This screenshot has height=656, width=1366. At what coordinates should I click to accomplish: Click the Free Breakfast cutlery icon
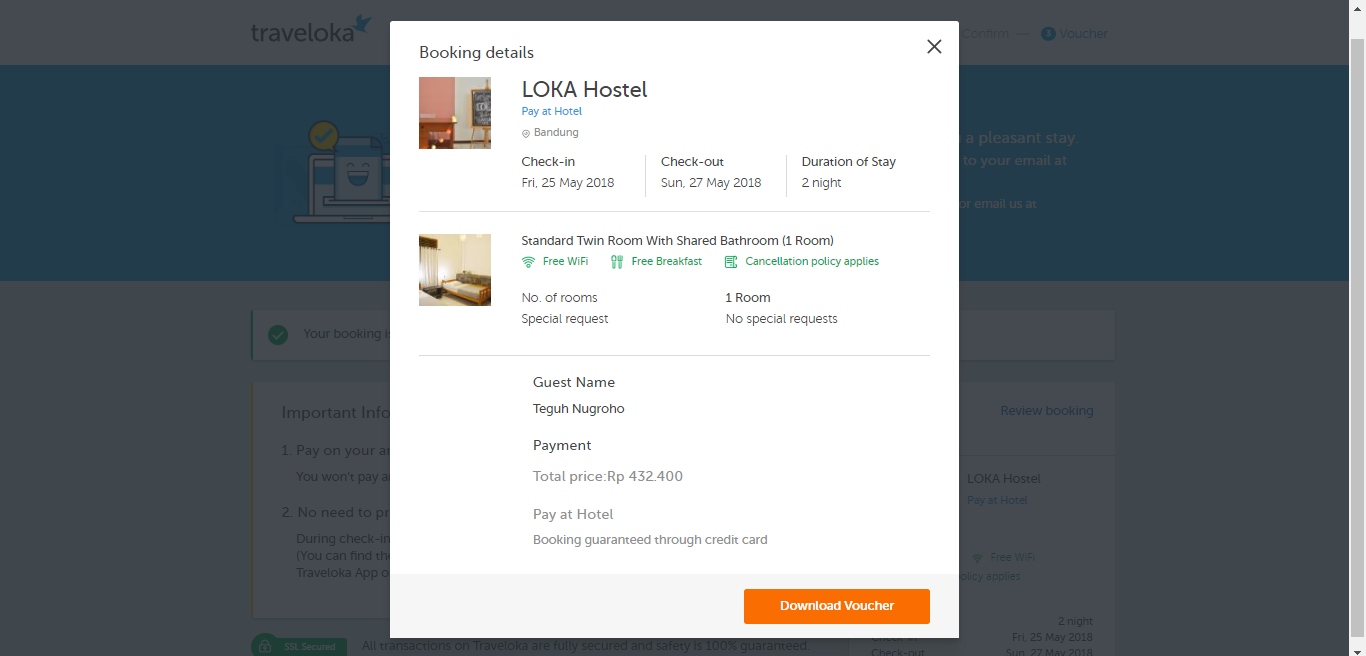(617, 262)
